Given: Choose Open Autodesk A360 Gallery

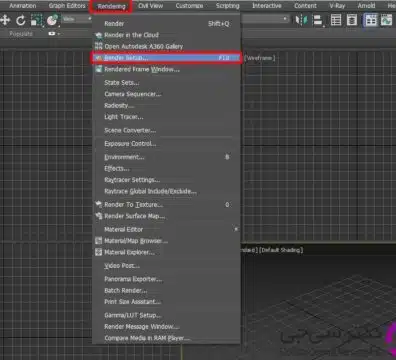Looking at the screenshot, I should coord(166,46).
